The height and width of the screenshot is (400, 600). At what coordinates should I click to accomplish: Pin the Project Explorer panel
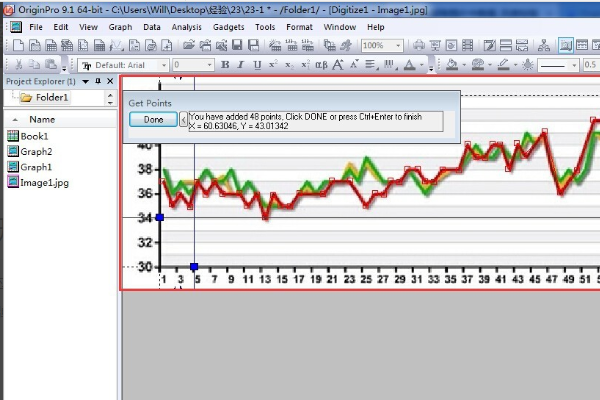tap(98, 81)
